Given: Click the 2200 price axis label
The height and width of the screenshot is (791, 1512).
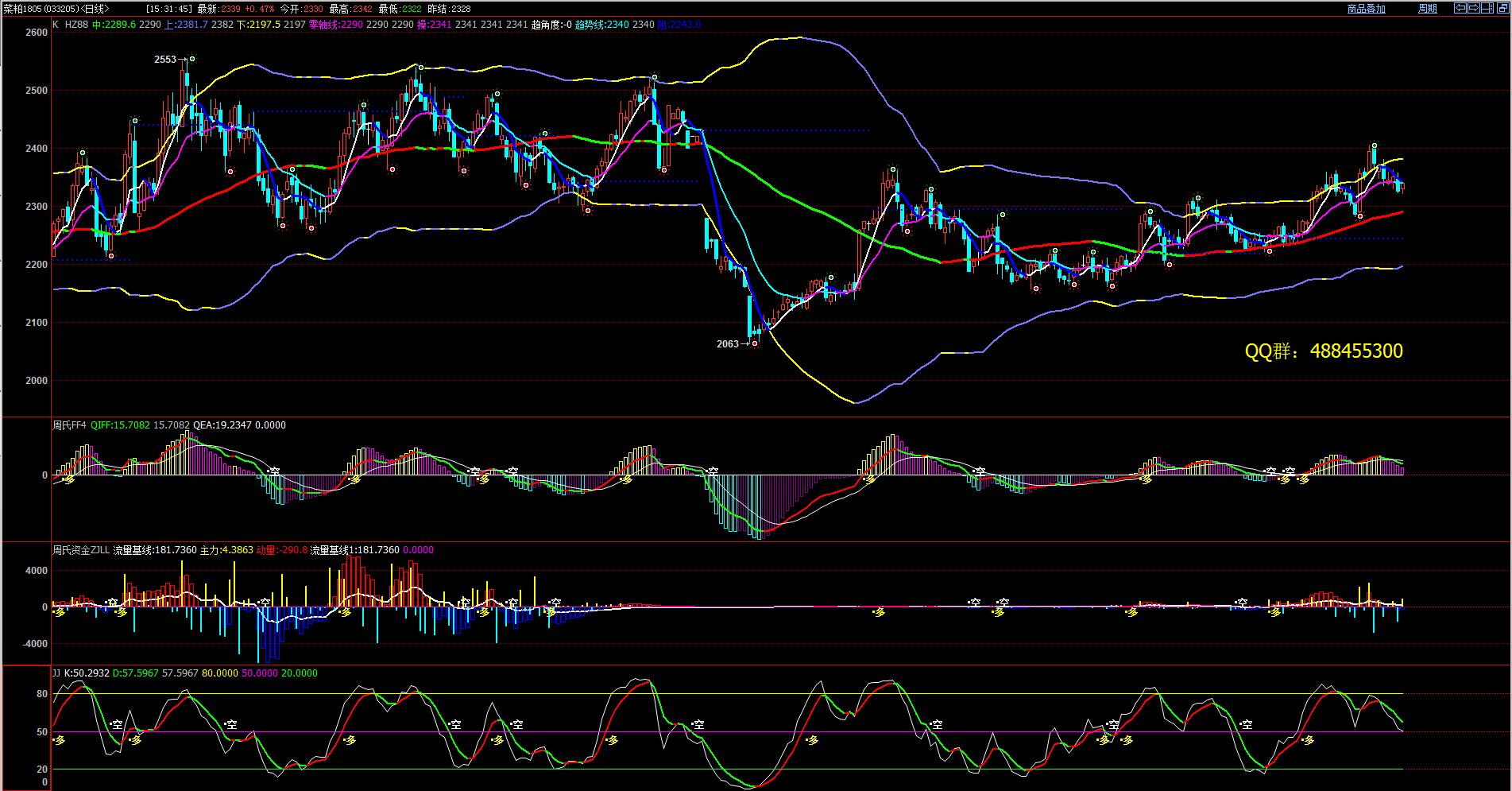Looking at the screenshot, I should 37,265.
